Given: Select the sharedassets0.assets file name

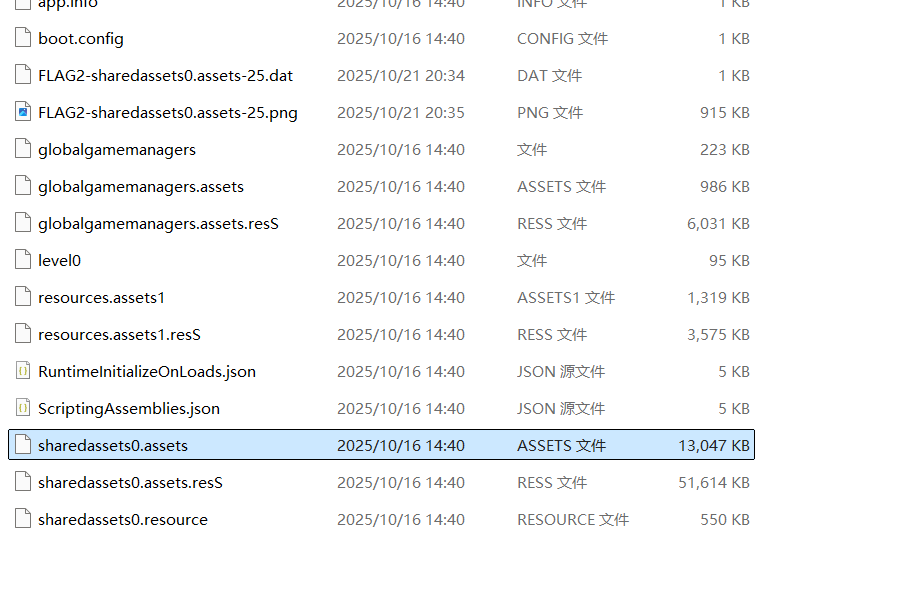Looking at the screenshot, I should tap(113, 445).
